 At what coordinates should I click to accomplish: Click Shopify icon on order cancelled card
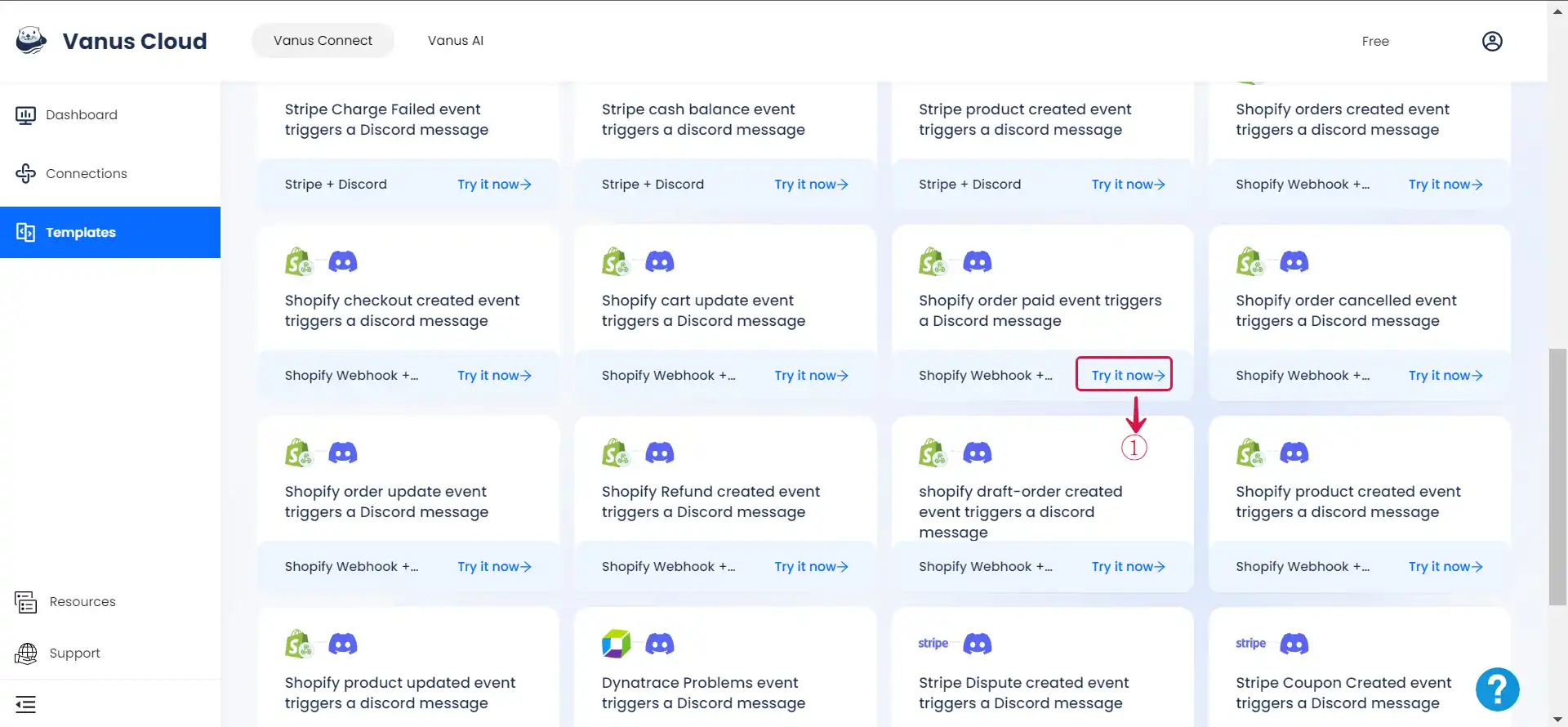(1249, 261)
